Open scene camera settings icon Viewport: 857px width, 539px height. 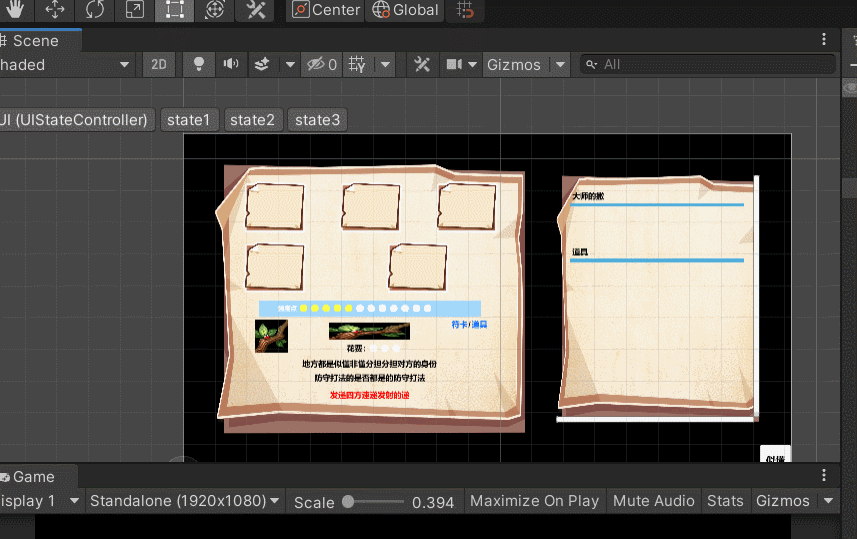[454, 65]
